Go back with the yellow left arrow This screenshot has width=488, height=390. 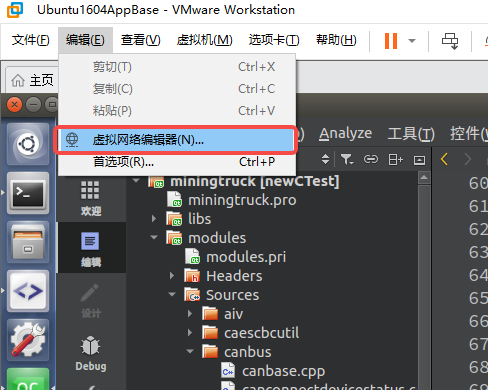[444, 159]
